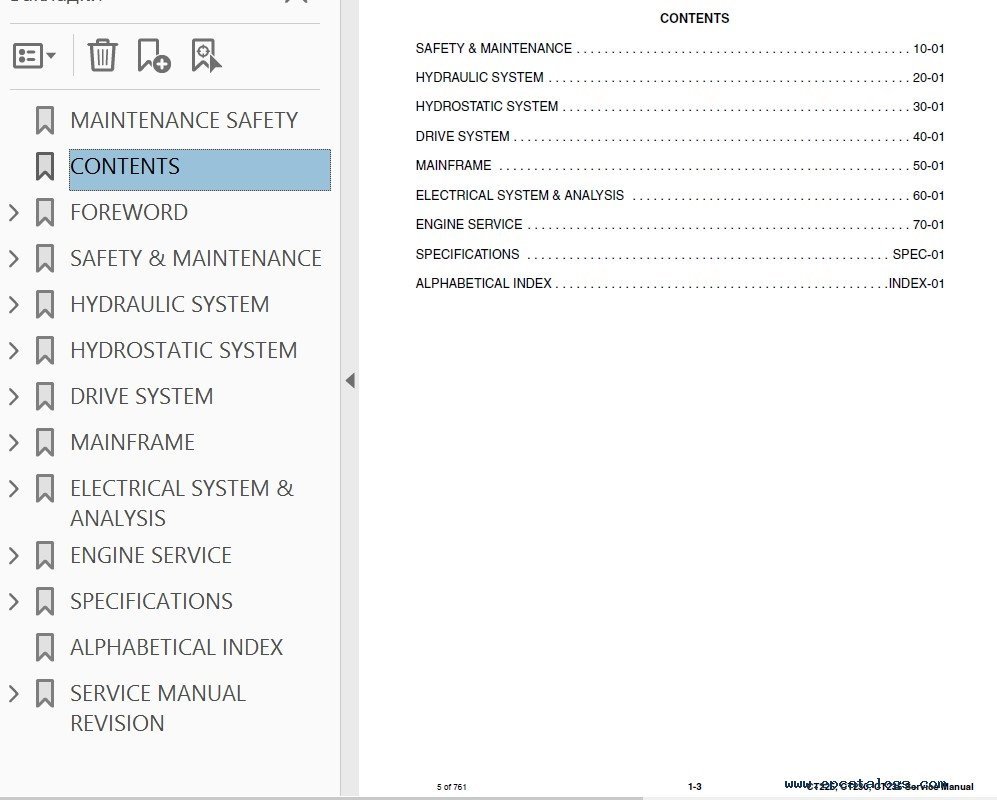Image resolution: width=997 pixels, height=800 pixels.
Task: Open the bookmarks options dropdown menu
Action: pyautogui.click(x=34, y=56)
